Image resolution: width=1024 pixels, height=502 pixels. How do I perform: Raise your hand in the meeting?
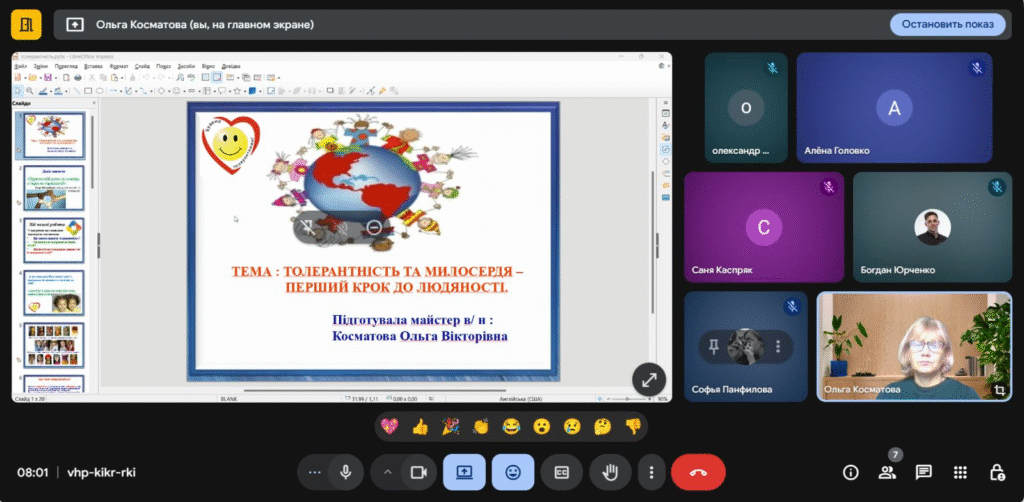pyautogui.click(x=609, y=472)
